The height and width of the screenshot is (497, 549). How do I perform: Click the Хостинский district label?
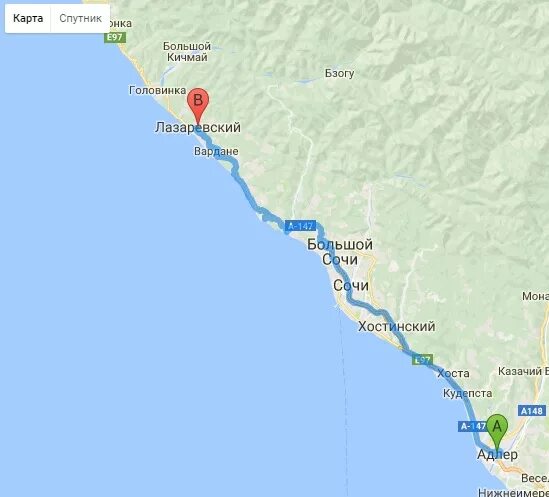click(396, 326)
